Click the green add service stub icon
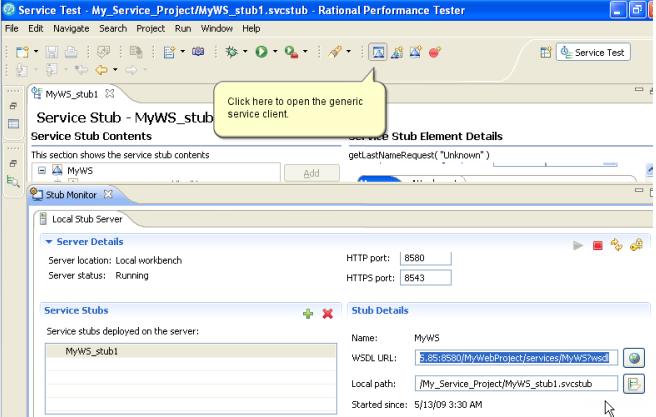This screenshot has height=417, width=656. point(309,314)
